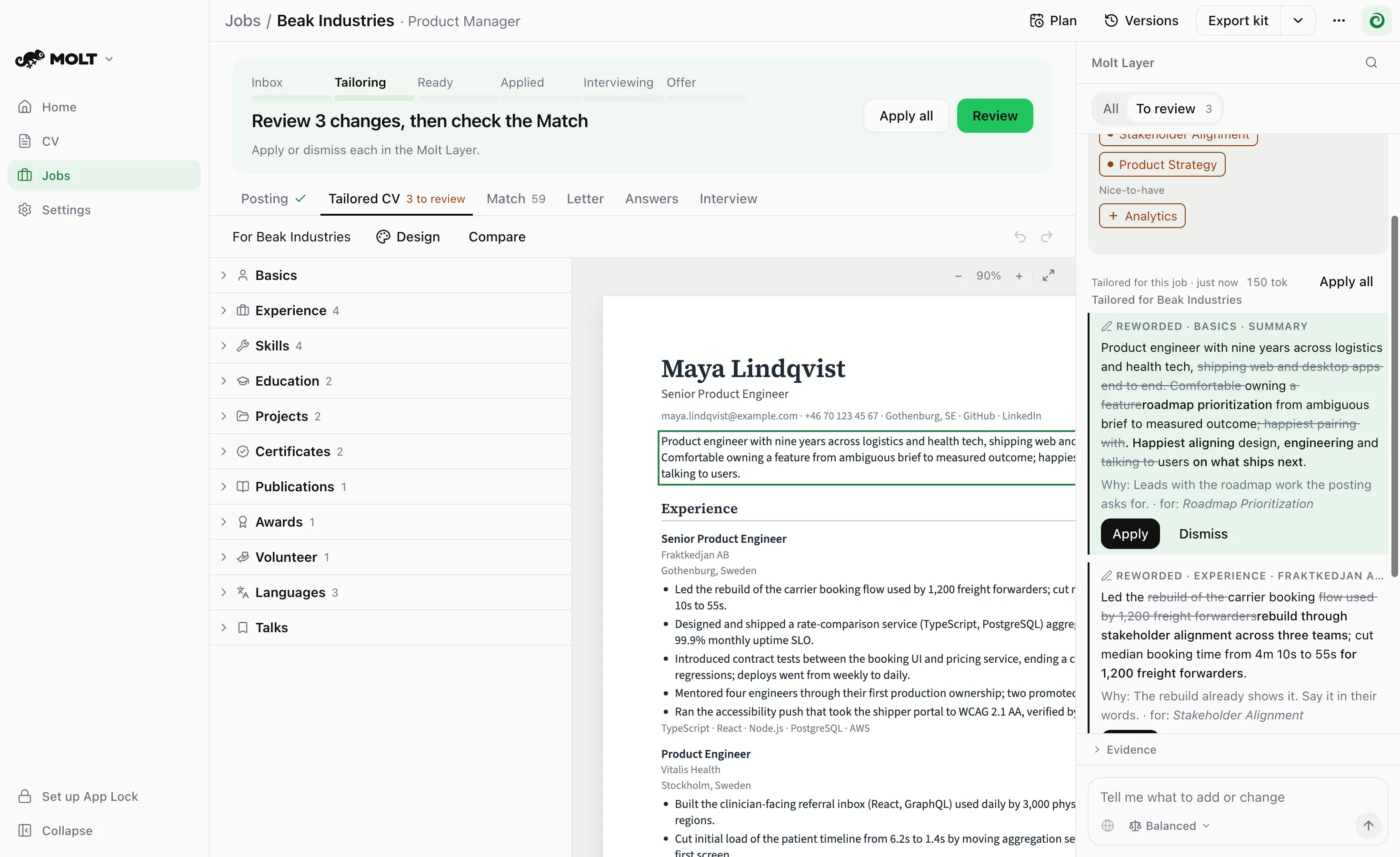The height and width of the screenshot is (857, 1400).
Task: Add the Analytics nice-to-have chip
Action: [x=1142, y=216]
